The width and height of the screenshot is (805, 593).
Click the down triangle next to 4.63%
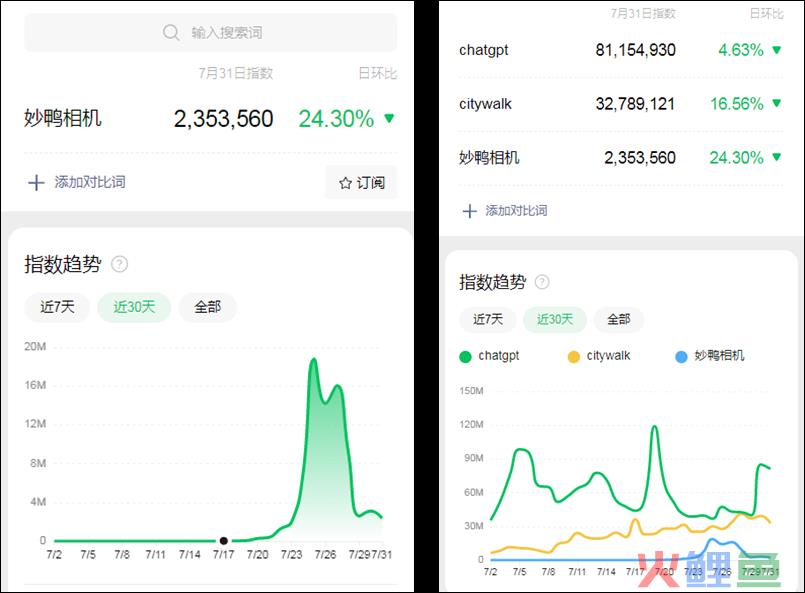(777, 50)
